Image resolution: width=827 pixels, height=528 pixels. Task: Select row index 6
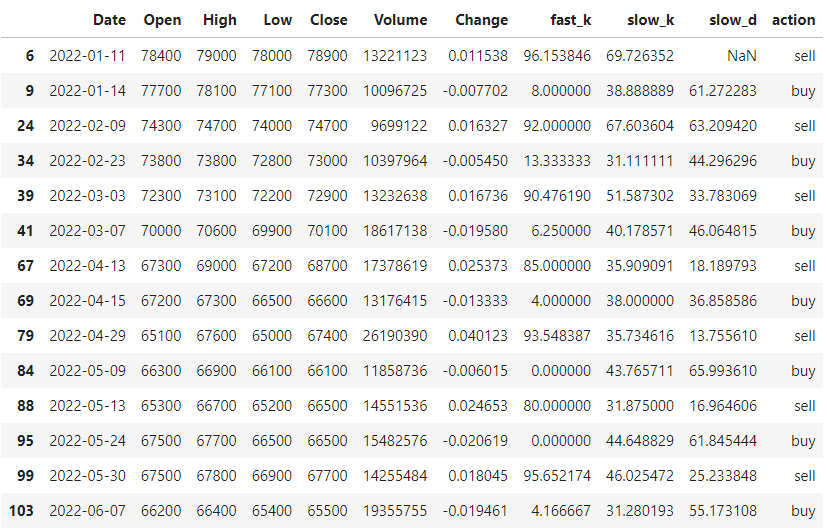(x=30, y=55)
